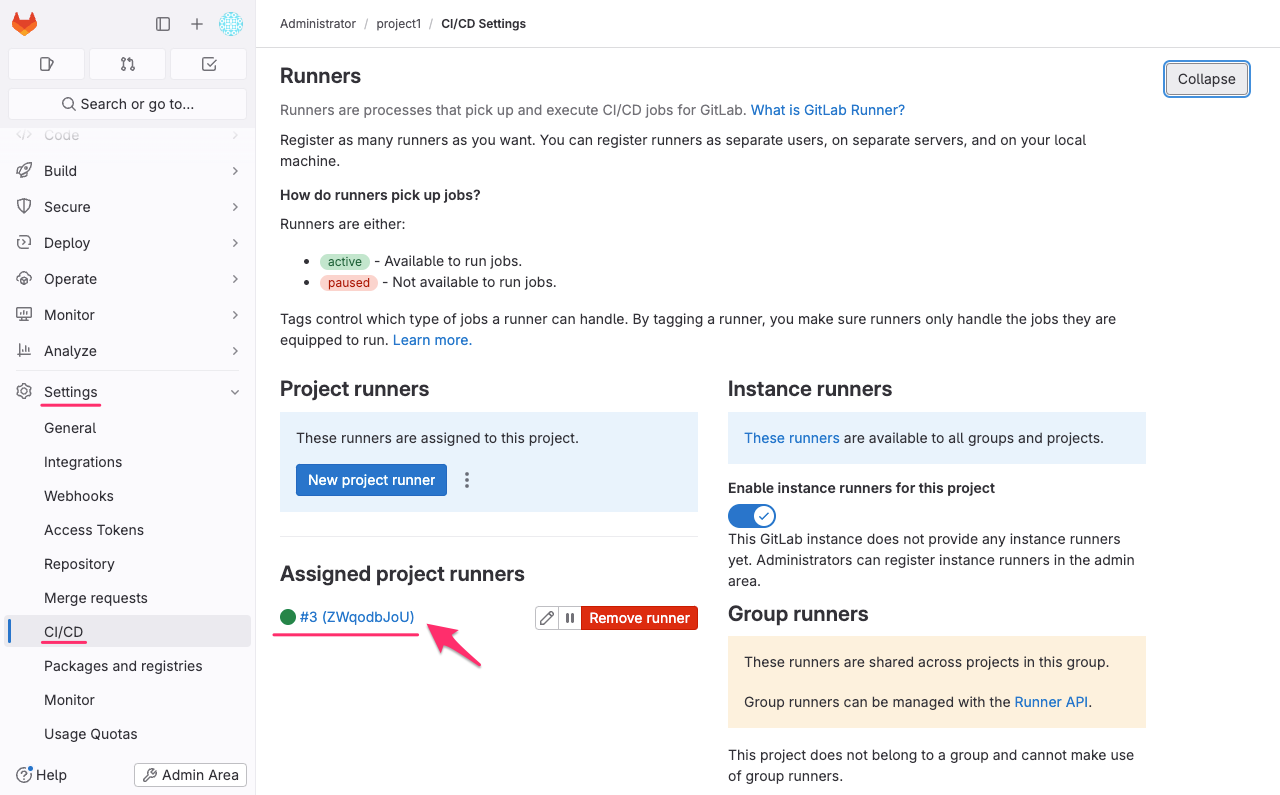Viewport: 1280px width, 795px height.
Task: Click the active status badge
Action: click(345, 262)
